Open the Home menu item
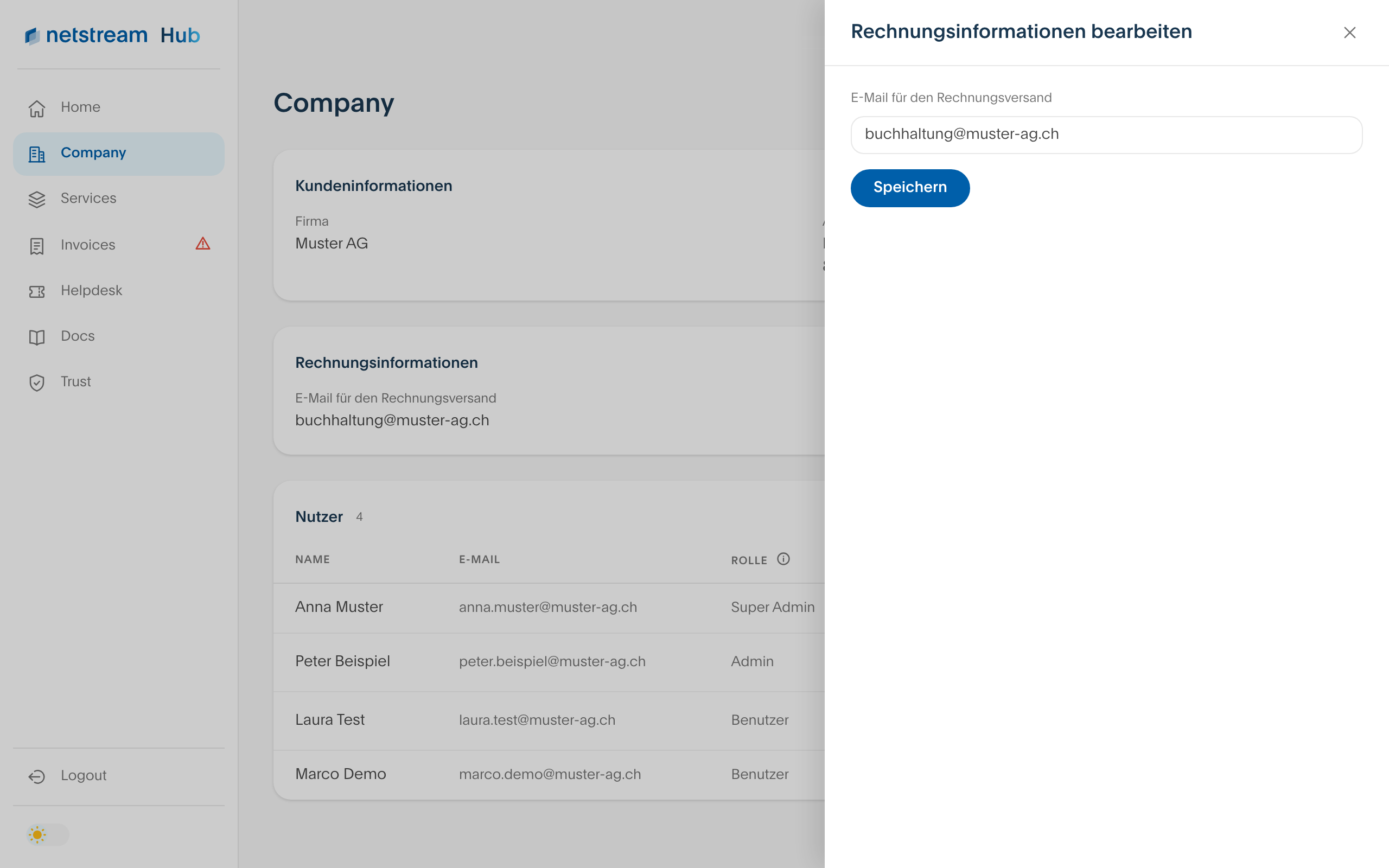1389x868 pixels. click(119, 107)
